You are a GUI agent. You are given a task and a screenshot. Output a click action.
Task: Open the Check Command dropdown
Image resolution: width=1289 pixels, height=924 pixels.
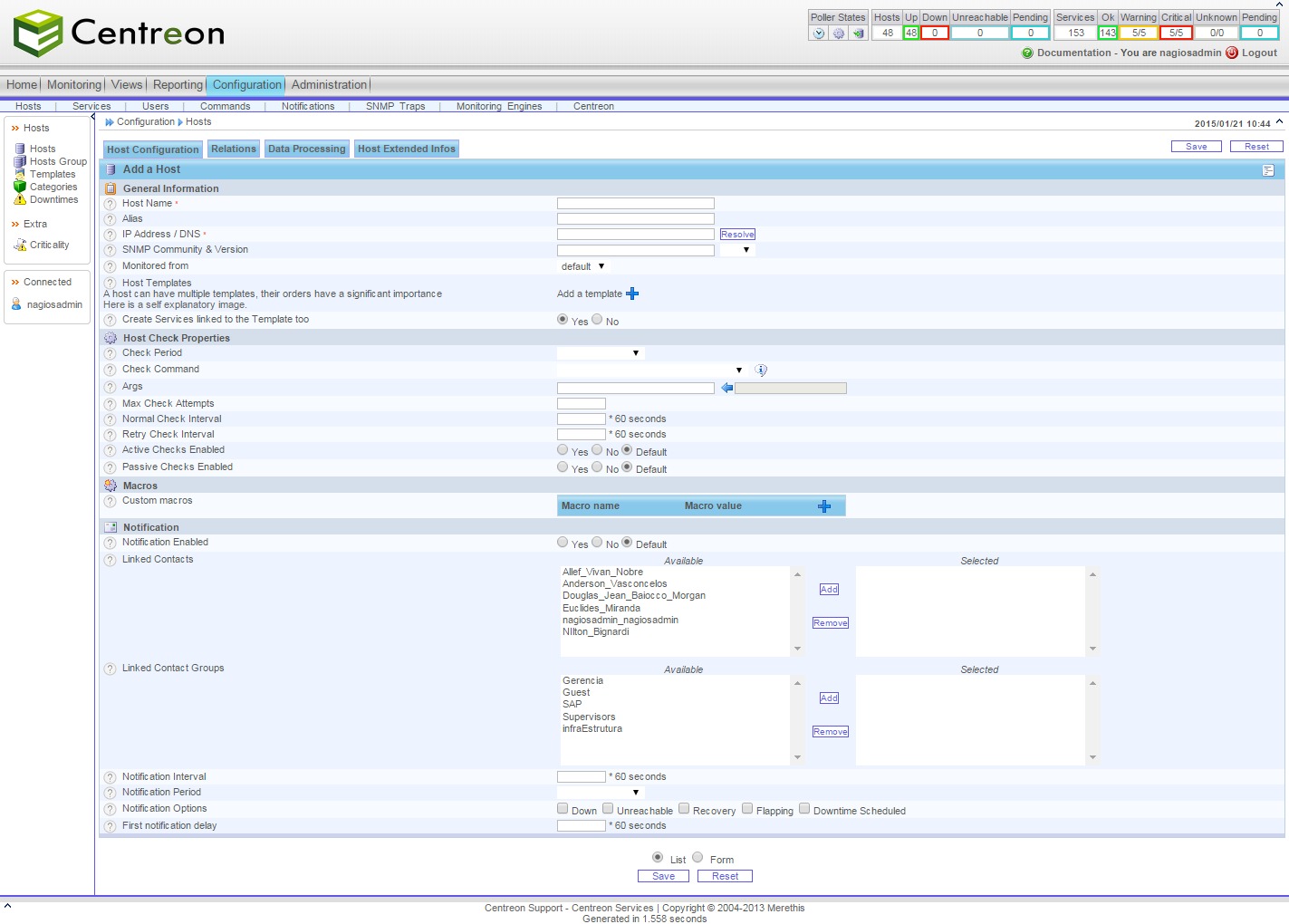[x=652, y=370]
